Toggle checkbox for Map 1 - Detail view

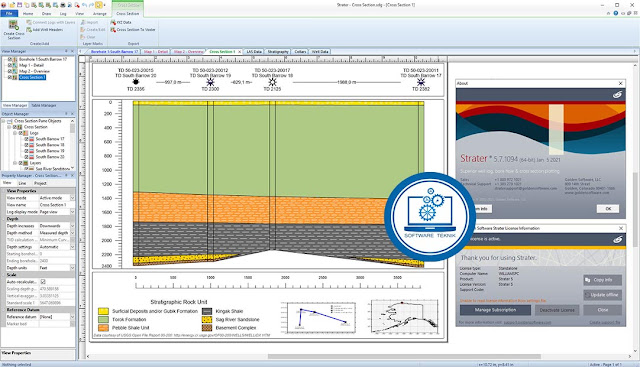pos(10,65)
